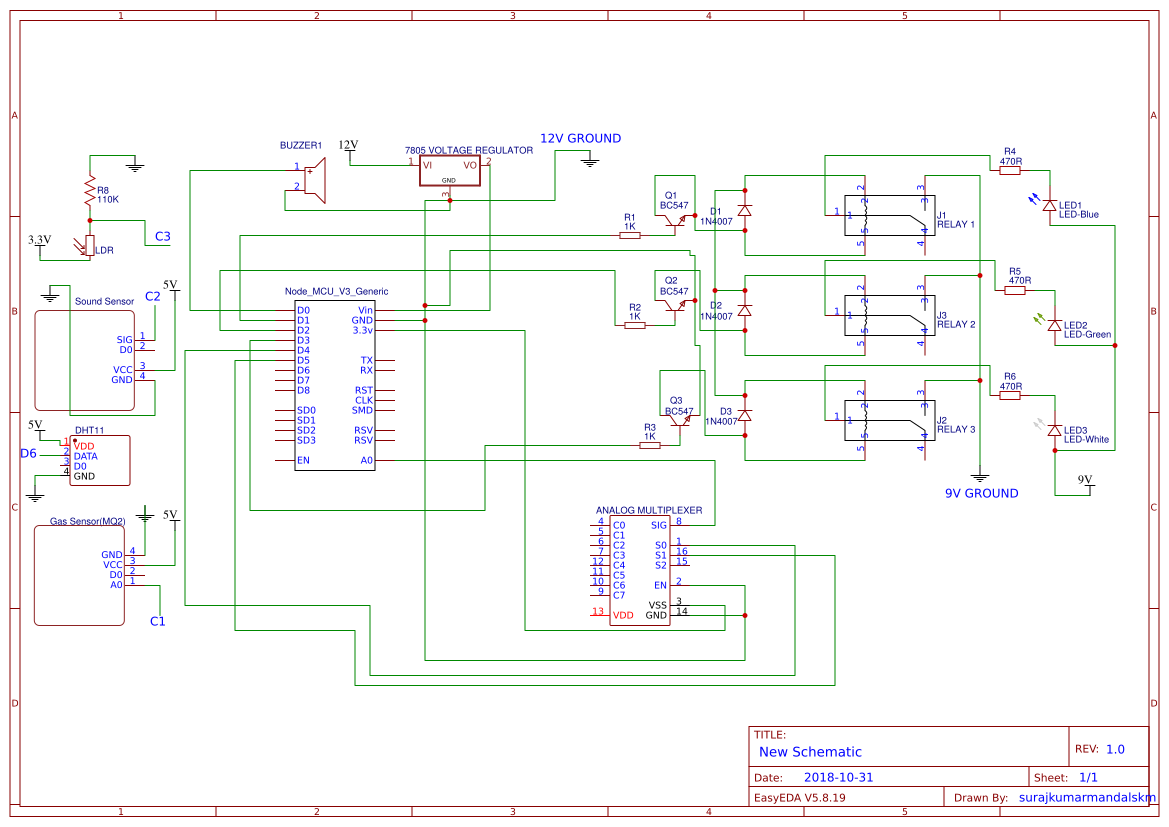Click the R4 470R resistor symbol
Image resolution: width=1169 pixels, height=827 pixels.
[x=1008, y=169]
